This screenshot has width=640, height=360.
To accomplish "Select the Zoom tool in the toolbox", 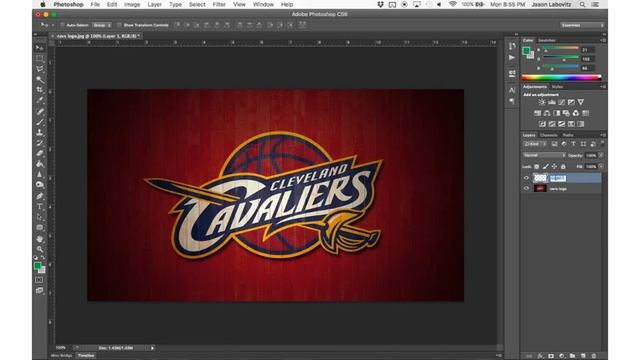I will coord(40,249).
